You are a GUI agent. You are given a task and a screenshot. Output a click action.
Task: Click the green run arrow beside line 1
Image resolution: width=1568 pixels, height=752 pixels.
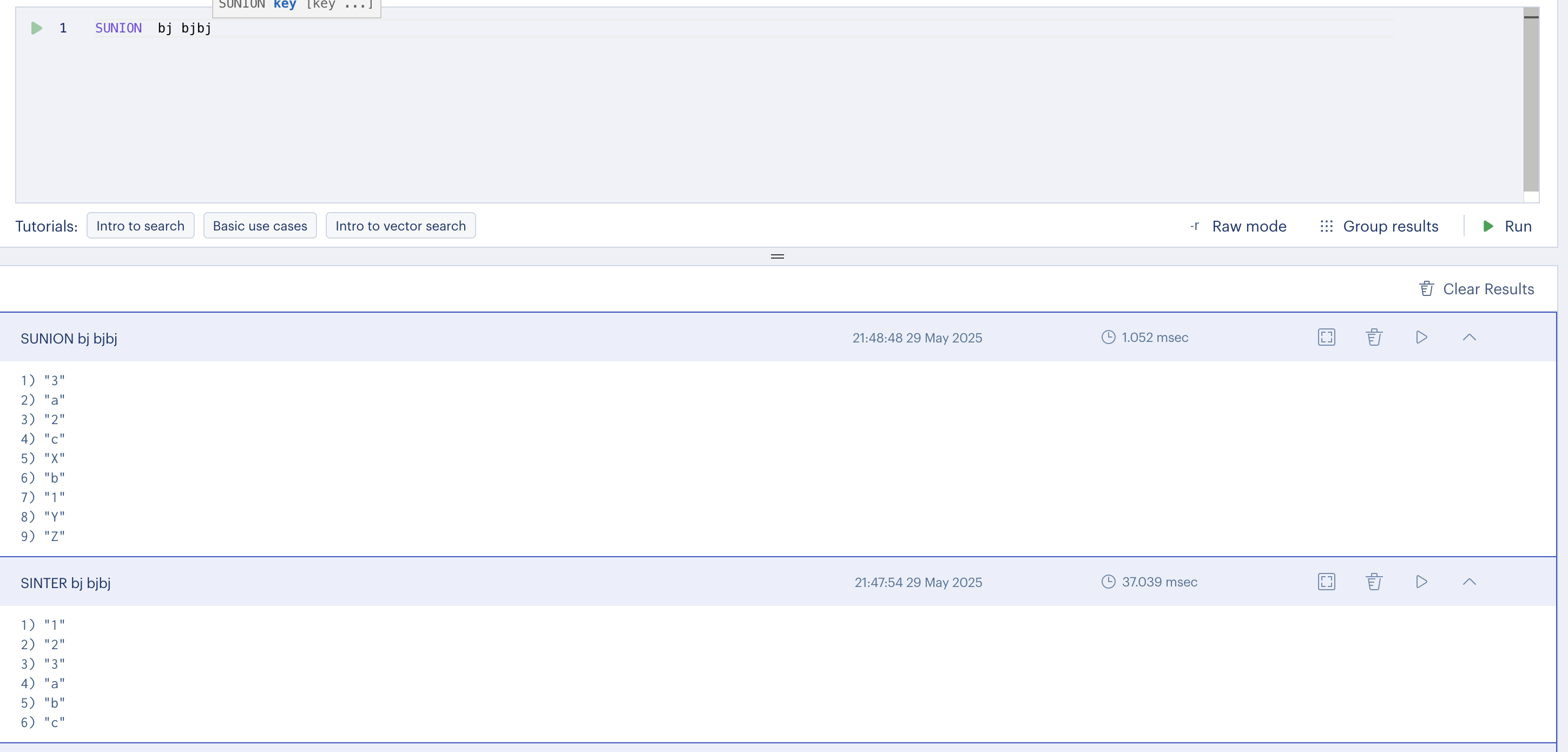pos(37,28)
